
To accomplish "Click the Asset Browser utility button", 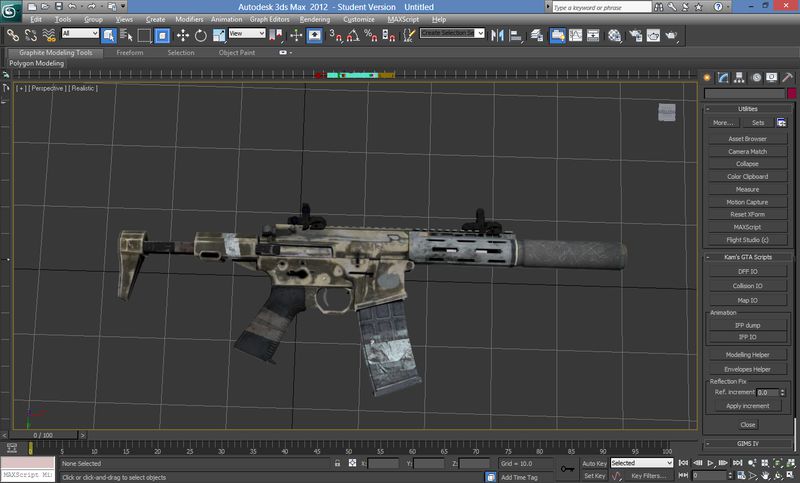I will pos(748,139).
